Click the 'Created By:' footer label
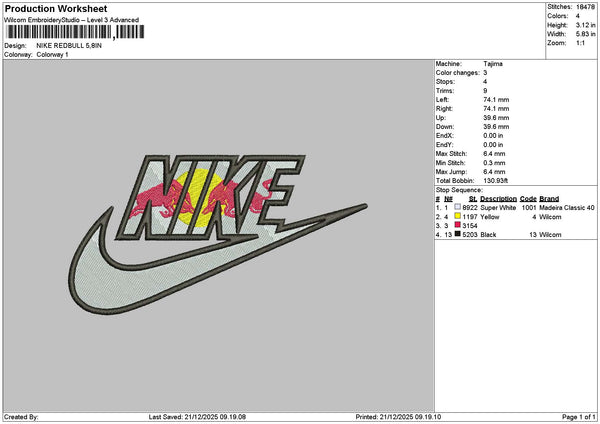This screenshot has height=424, width=600. 21,417
